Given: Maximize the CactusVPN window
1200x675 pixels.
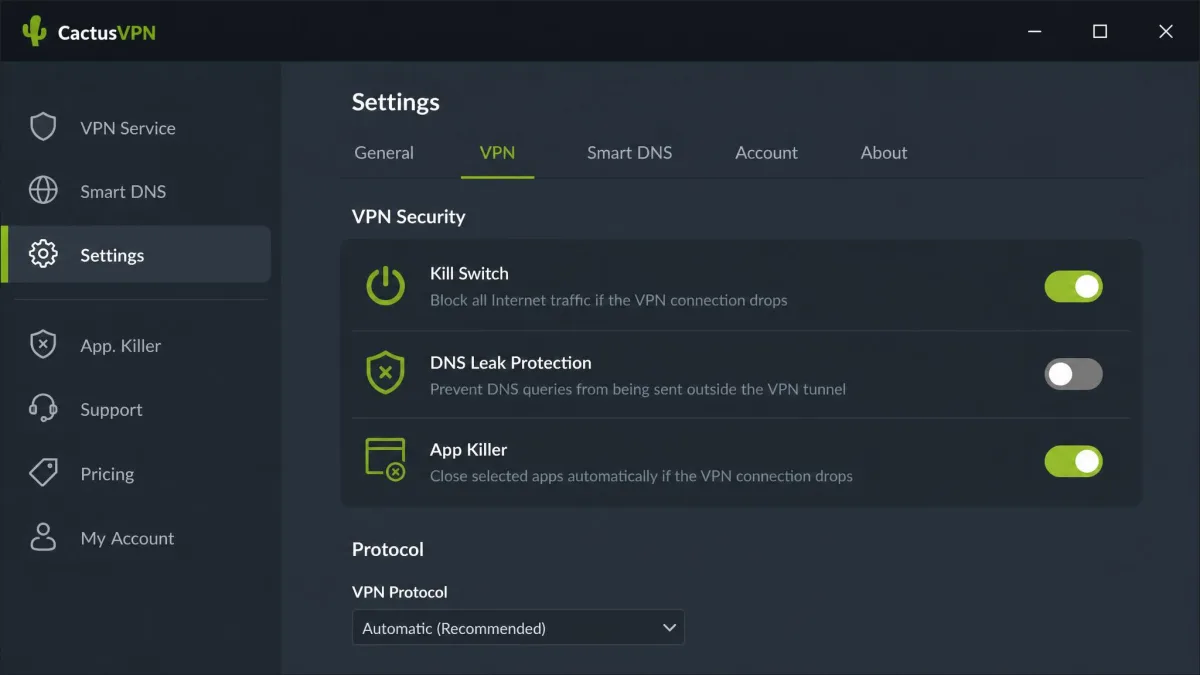Looking at the screenshot, I should pyautogui.click(x=1100, y=31).
